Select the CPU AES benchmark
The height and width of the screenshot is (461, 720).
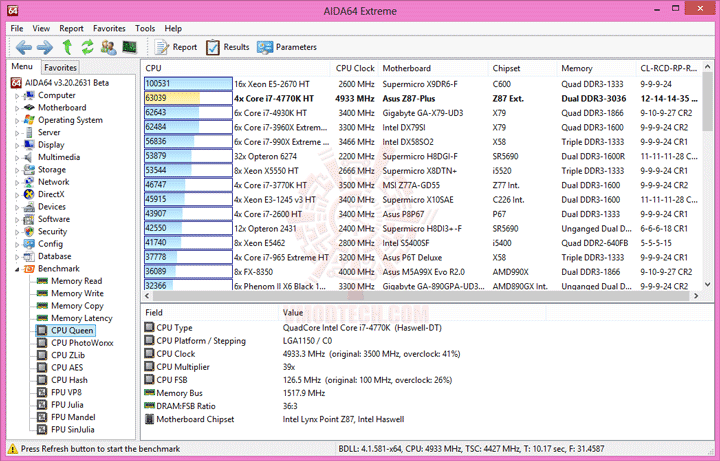pos(67,368)
